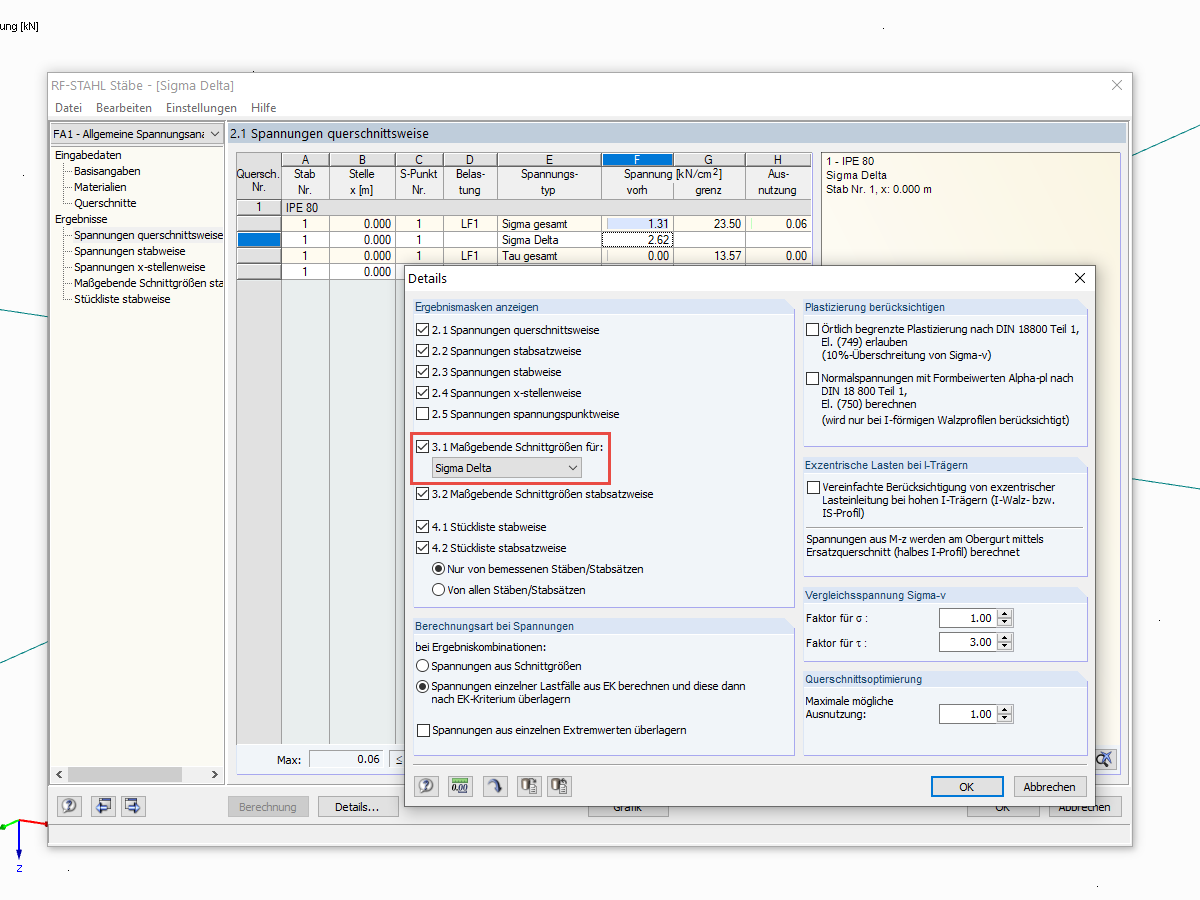Toggle 3.1 Maßgebende Schnittgrößen für checkbox
Screen dimensions: 1200x900
pos(422,446)
